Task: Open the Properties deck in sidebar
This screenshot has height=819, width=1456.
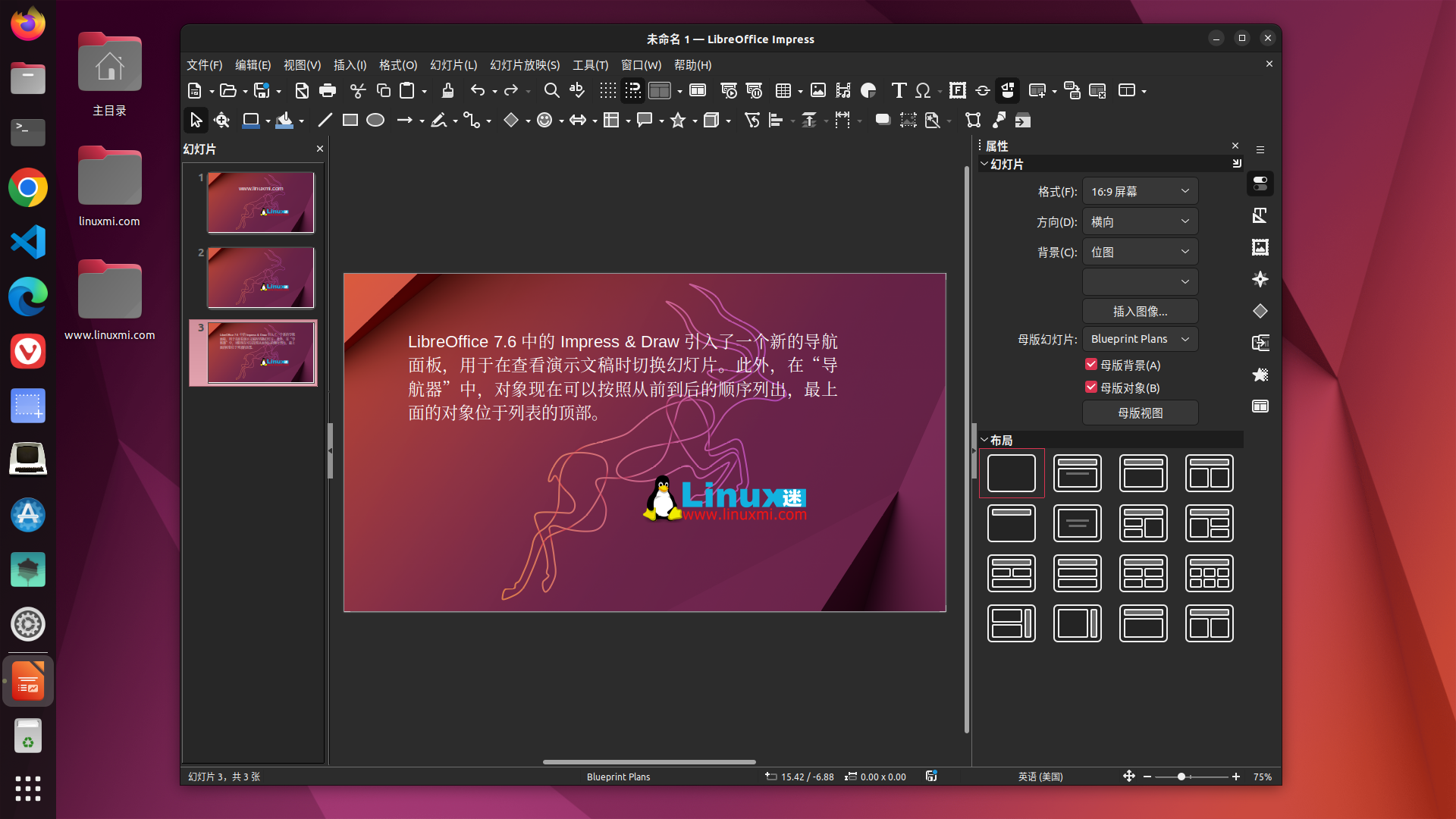Action: tap(1260, 184)
